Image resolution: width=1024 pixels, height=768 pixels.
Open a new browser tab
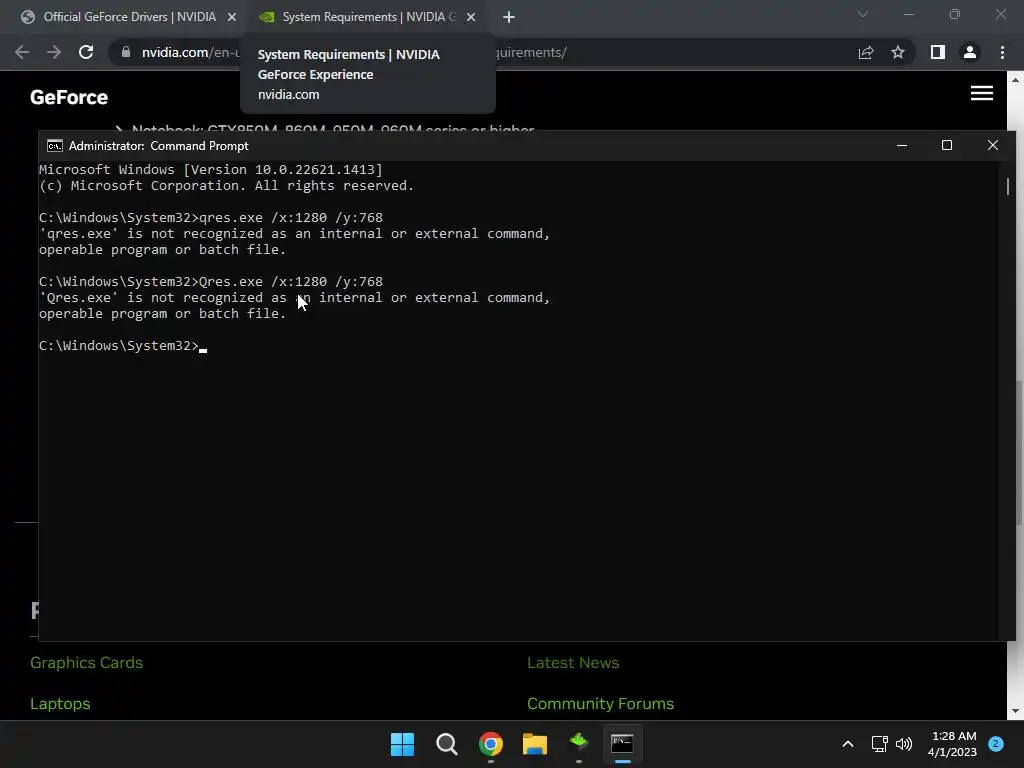point(509,18)
